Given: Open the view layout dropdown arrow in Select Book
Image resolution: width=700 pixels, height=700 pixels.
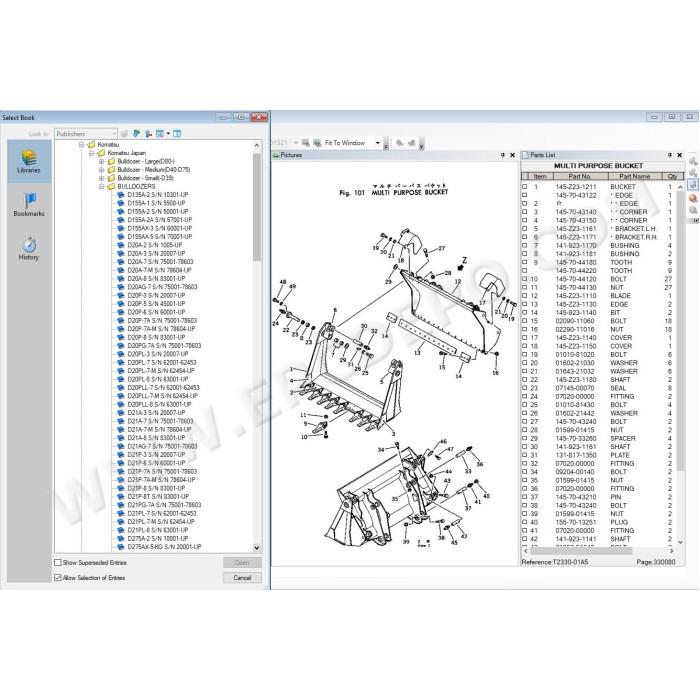Looking at the screenshot, I should point(168,133).
